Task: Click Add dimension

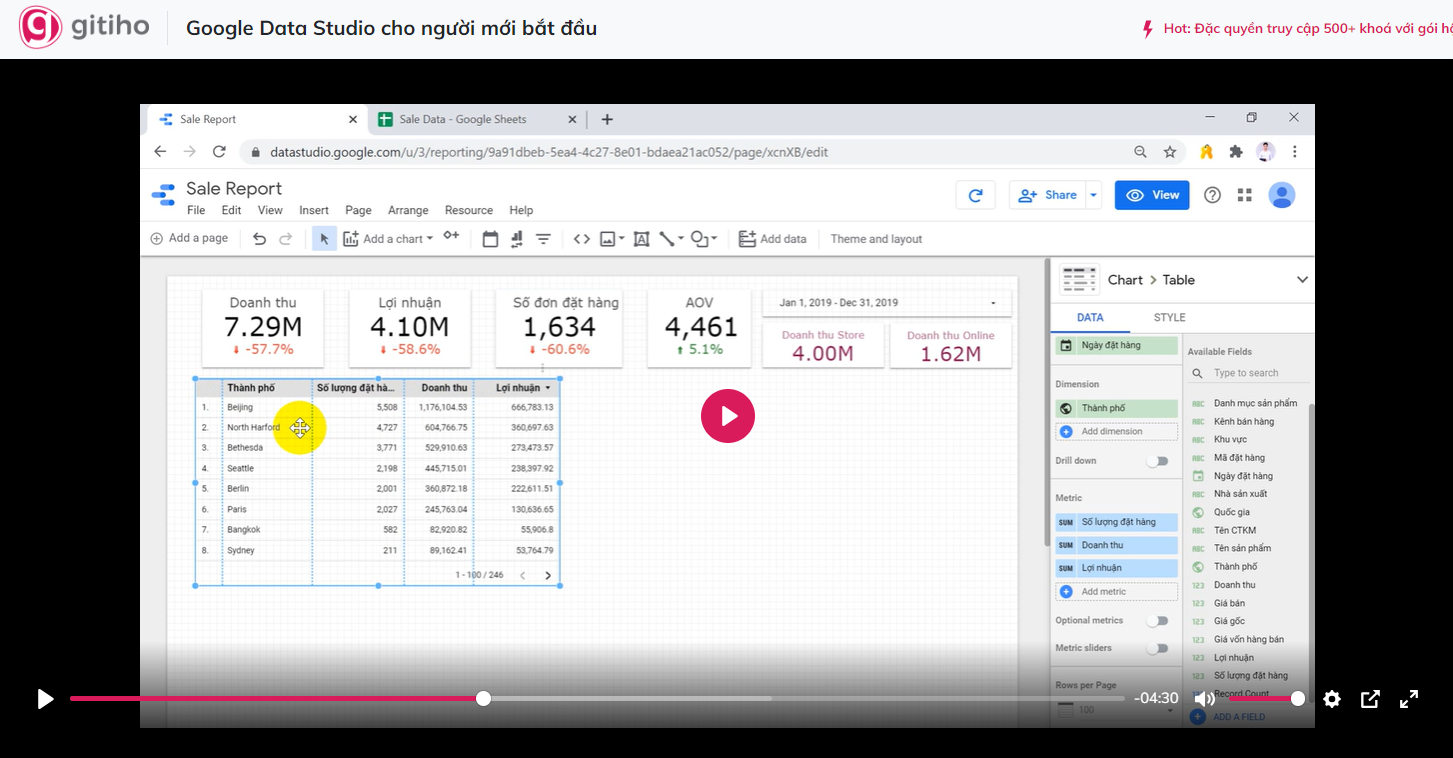Action: tap(1116, 431)
